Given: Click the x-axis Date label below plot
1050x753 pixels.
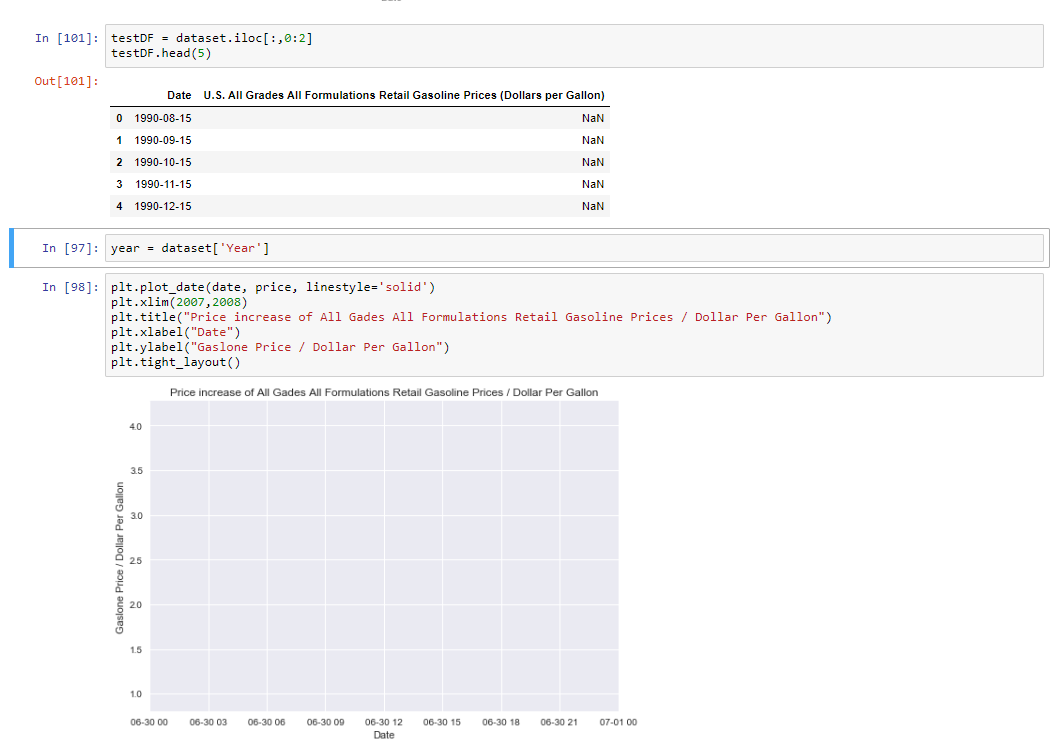Looking at the screenshot, I should coord(384,735).
